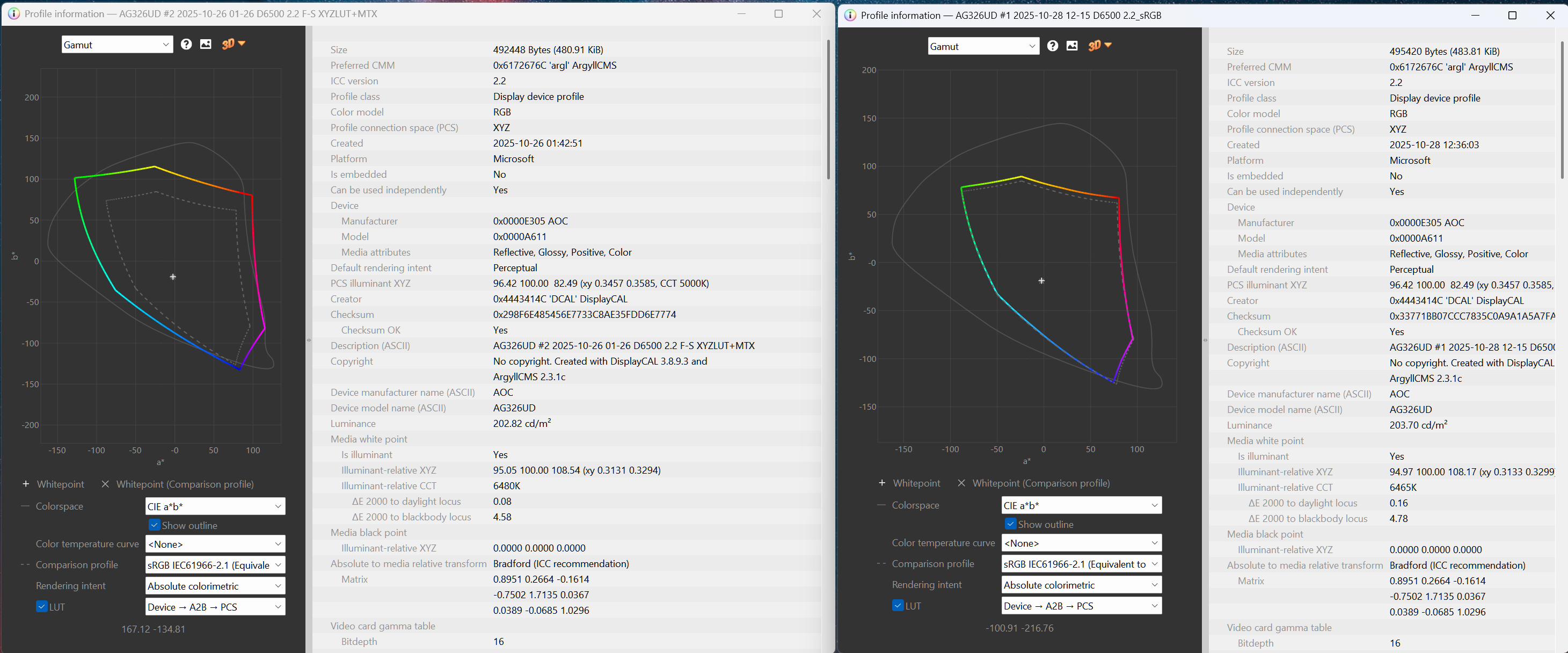
Task: Open Gamut dropdown in left window
Action: click(117, 45)
